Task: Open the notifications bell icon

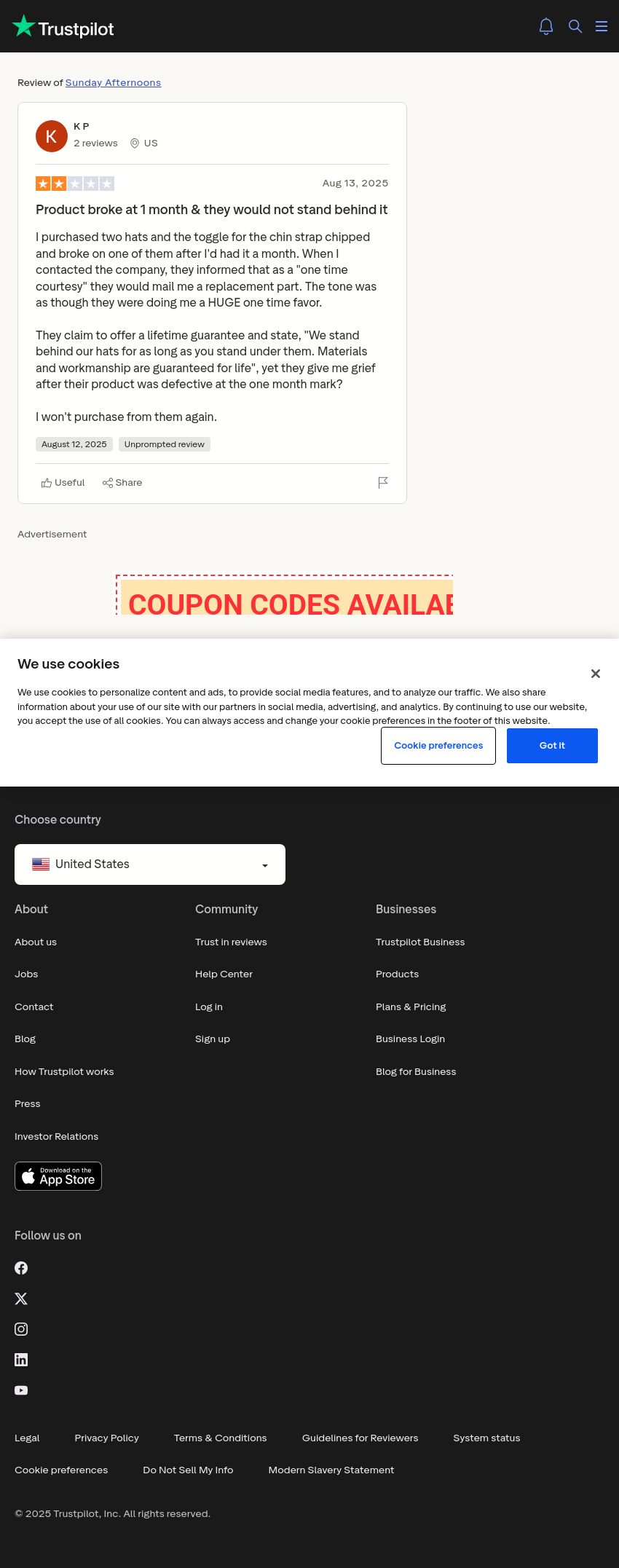Action: click(546, 26)
